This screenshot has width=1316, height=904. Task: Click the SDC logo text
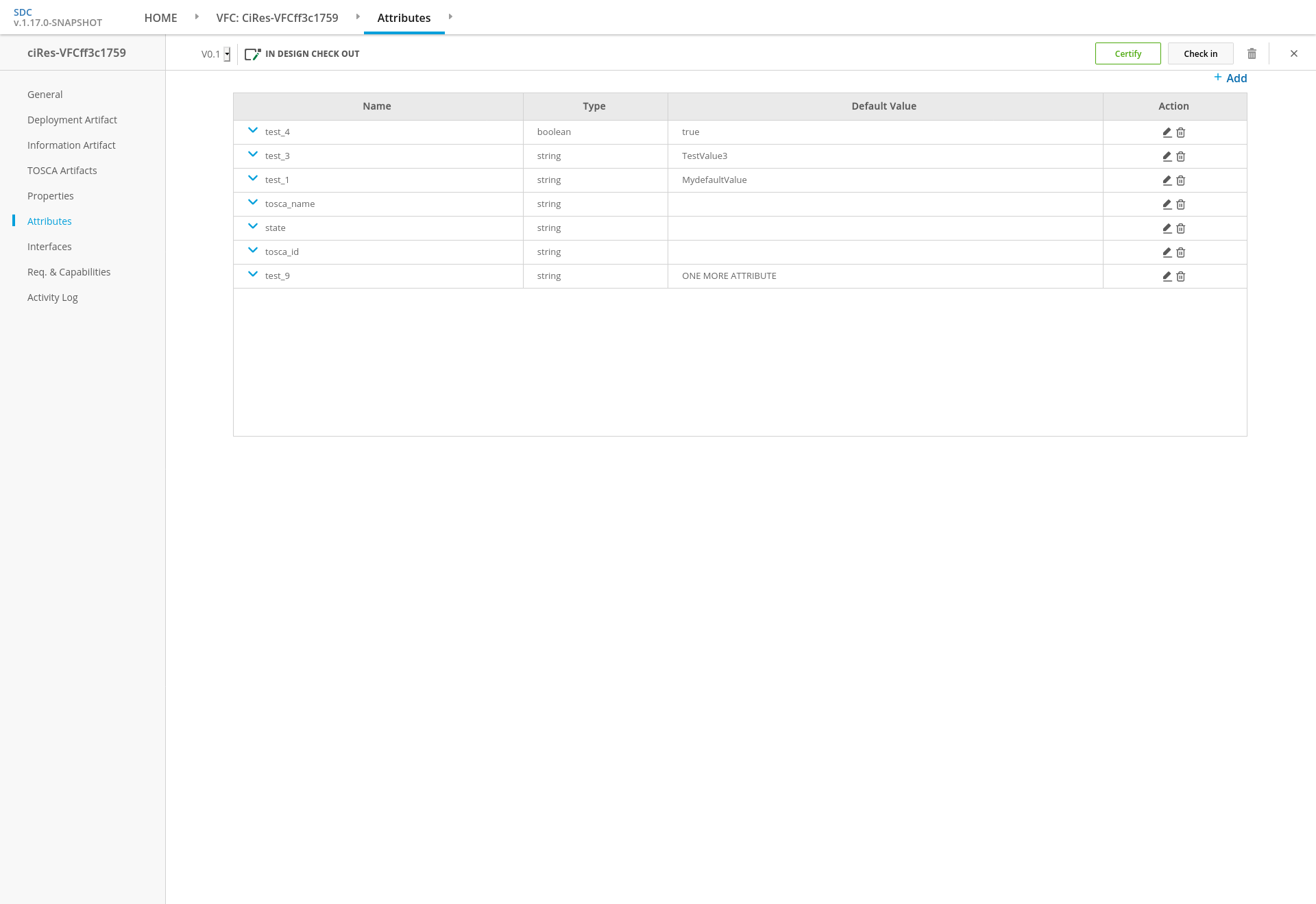coord(23,12)
